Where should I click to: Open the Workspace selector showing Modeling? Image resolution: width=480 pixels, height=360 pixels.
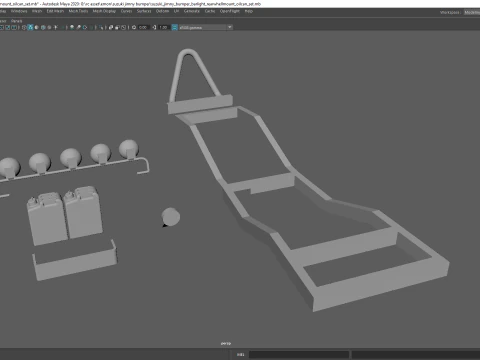(472, 12)
